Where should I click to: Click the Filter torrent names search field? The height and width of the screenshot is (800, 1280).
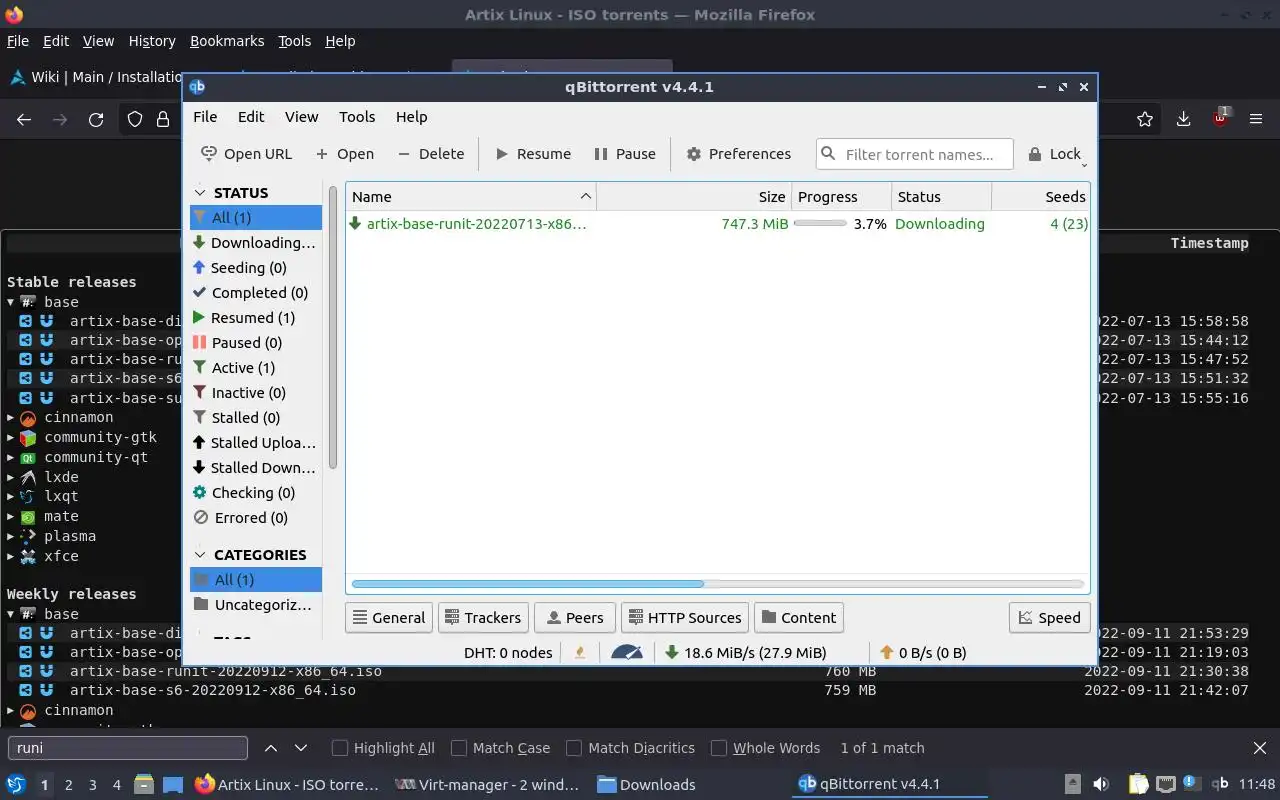point(914,154)
